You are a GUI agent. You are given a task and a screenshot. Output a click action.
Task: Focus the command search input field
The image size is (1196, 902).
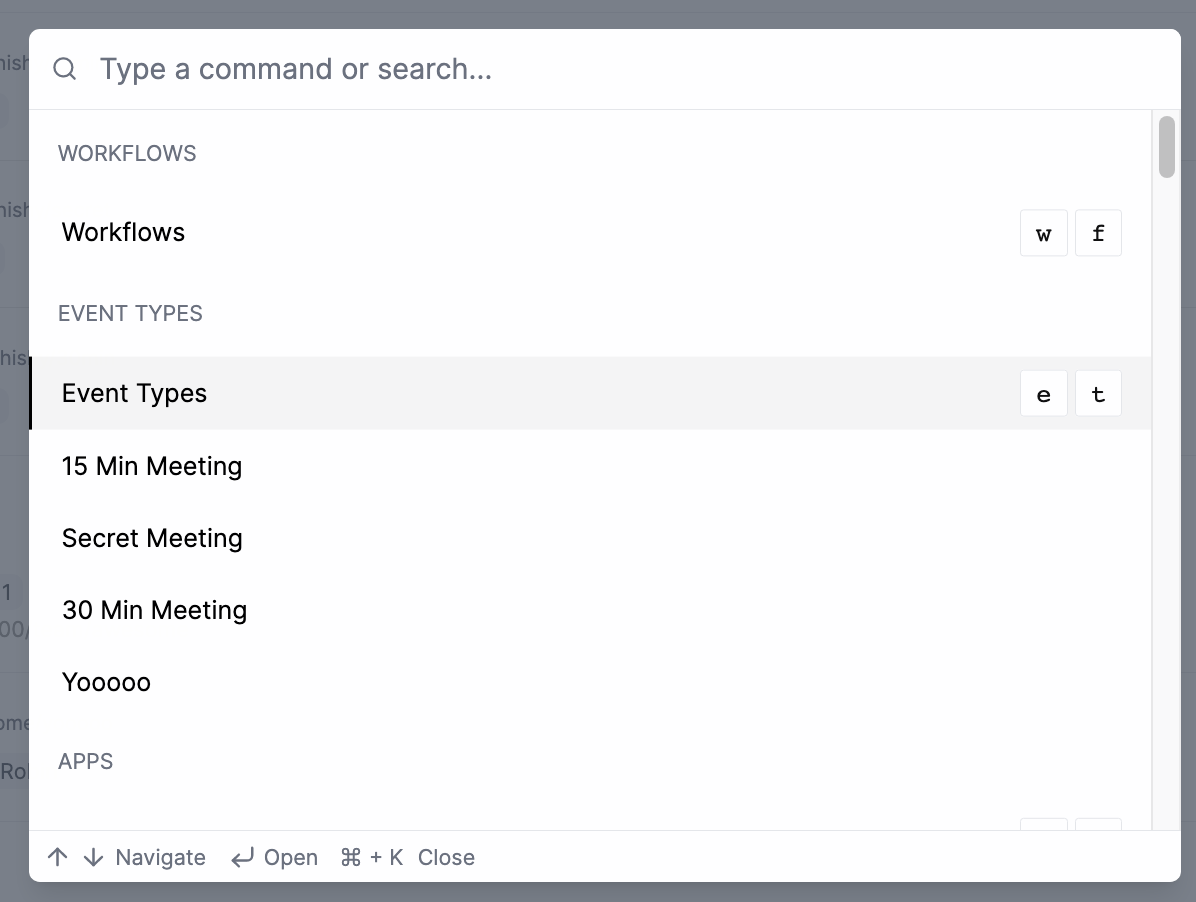point(600,69)
